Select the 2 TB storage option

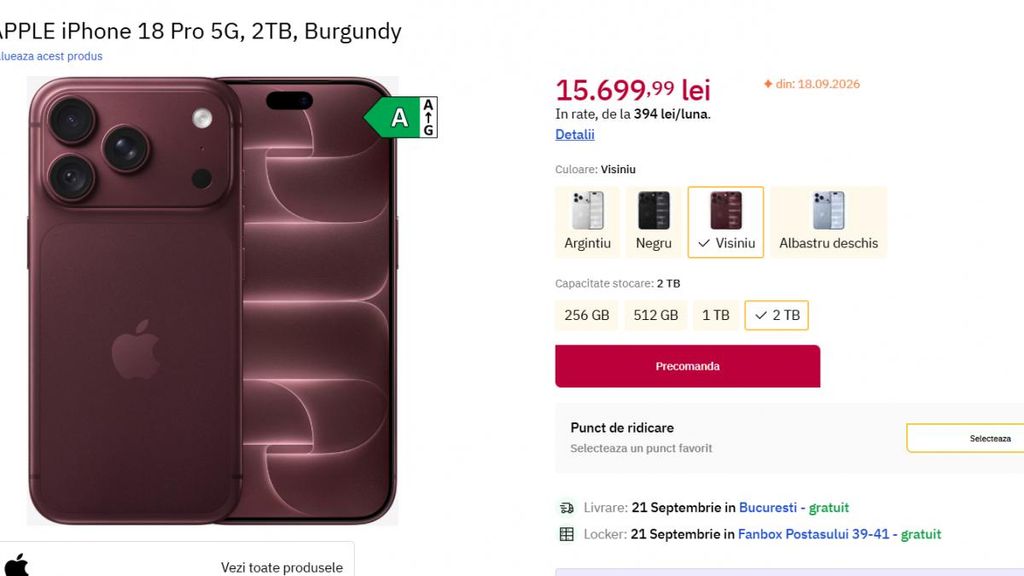776,315
